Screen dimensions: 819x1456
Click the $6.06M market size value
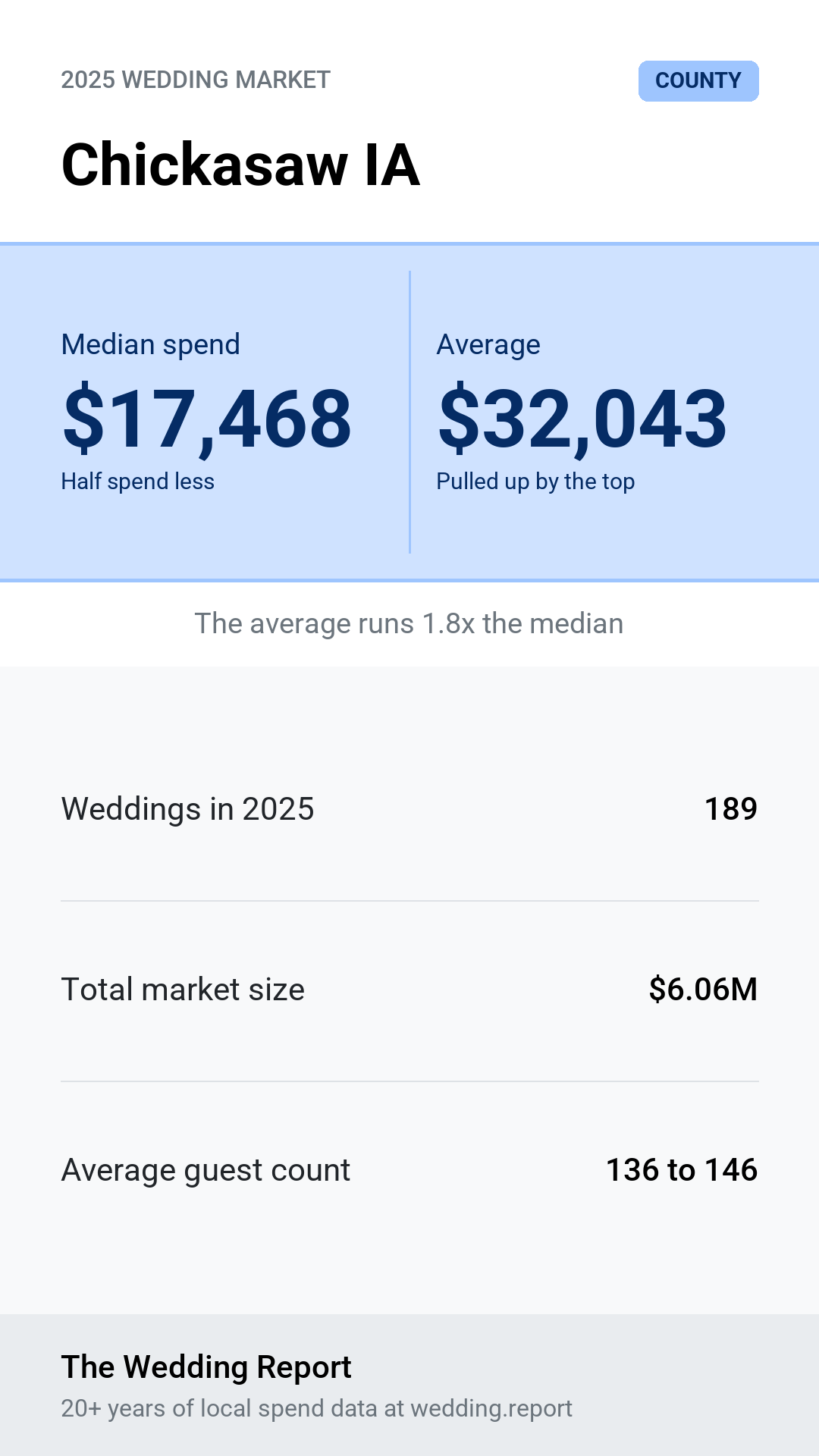click(703, 990)
